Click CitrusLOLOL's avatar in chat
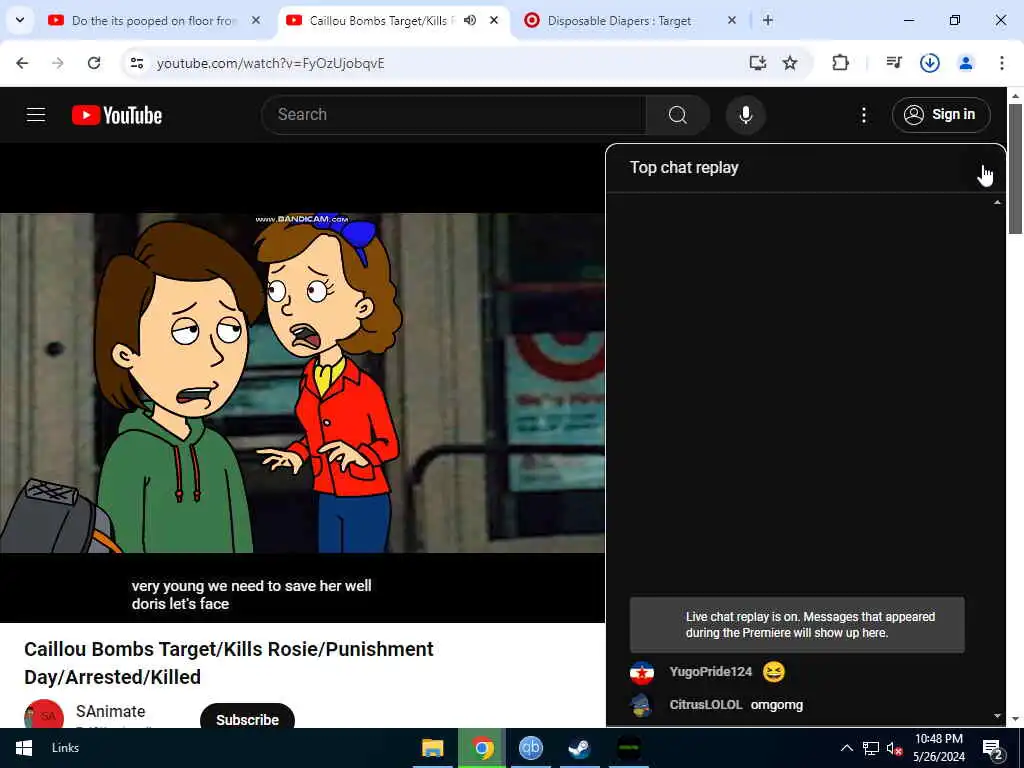Image resolution: width=1024 pixels, height=768 pixels. click(x=642, y=705)
